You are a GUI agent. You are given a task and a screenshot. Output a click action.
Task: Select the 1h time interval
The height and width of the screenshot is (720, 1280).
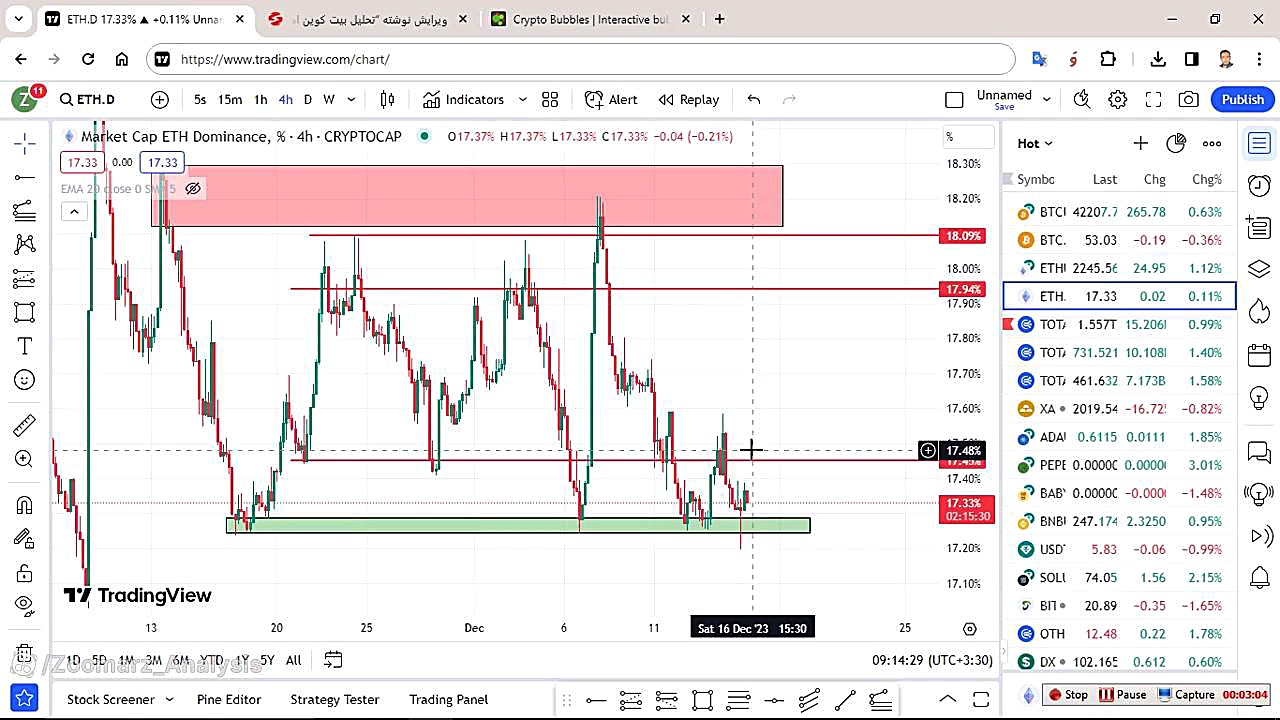(260, 99)
